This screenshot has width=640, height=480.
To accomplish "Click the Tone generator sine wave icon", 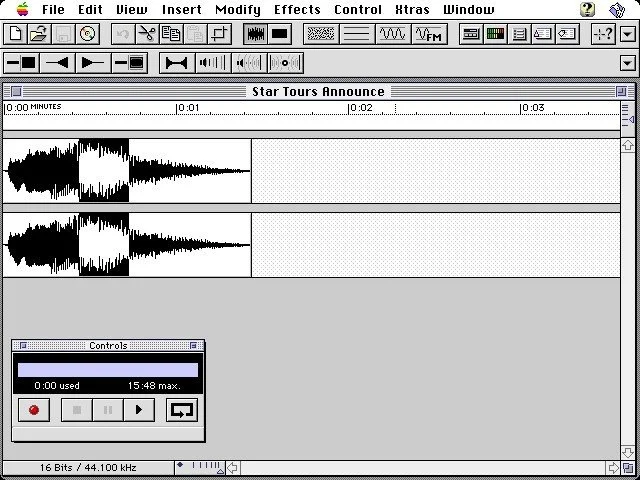I will coord(393,33).
